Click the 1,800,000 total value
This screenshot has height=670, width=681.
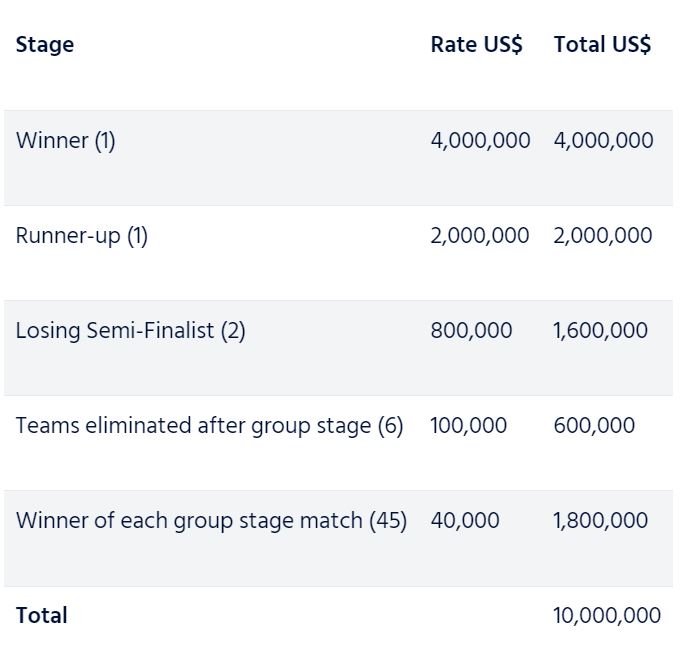point(600,521)
